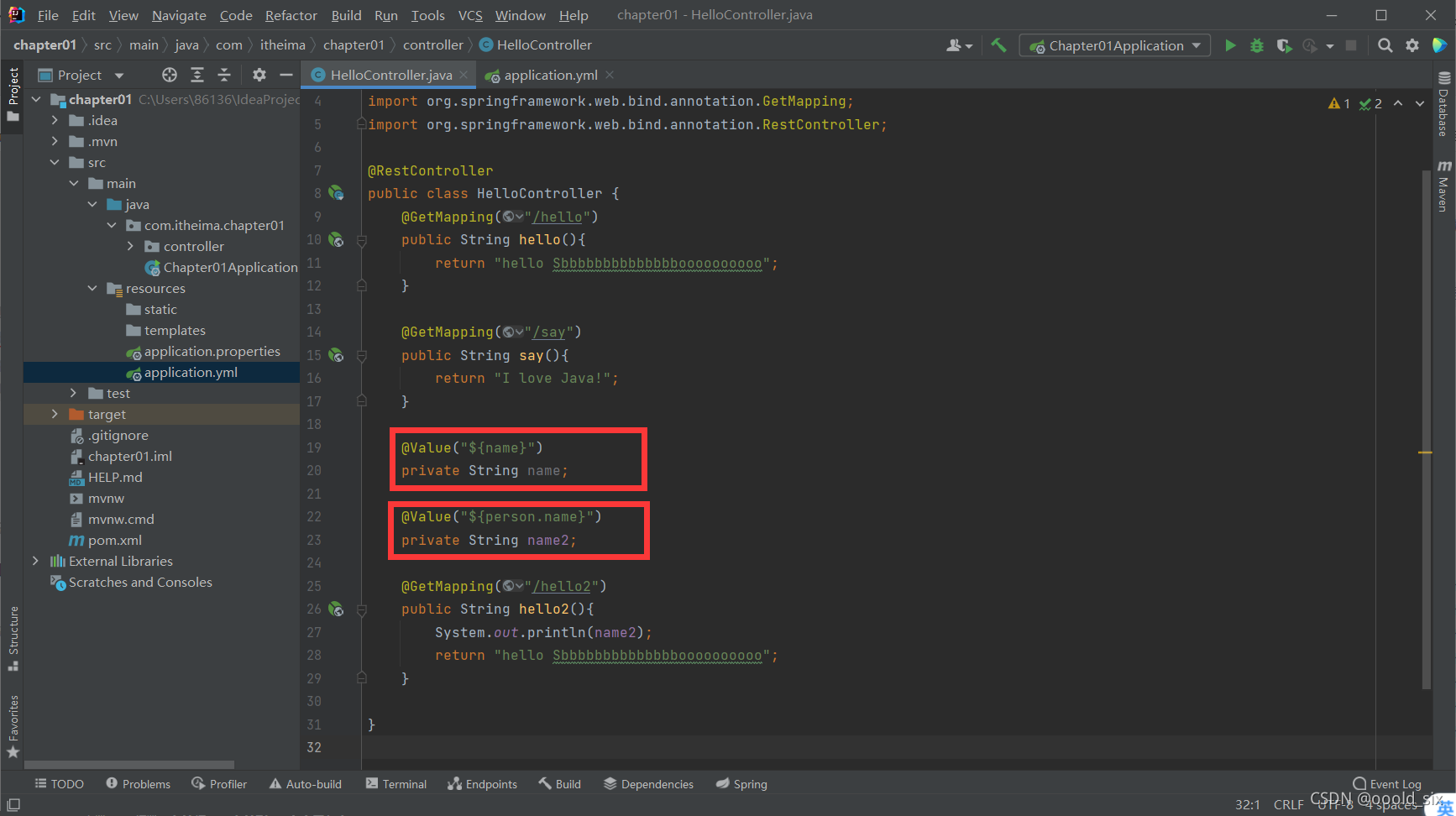Click the stop process square icon

(x=1351, y=45)
